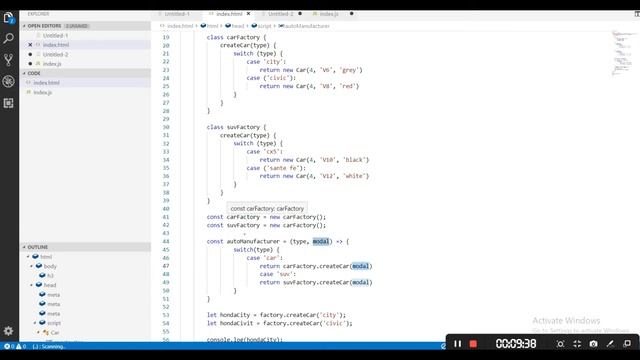The height and width of the screenshot is (360, 640).
Task: Take a snapshot with the camera icon
Action: 593,344
